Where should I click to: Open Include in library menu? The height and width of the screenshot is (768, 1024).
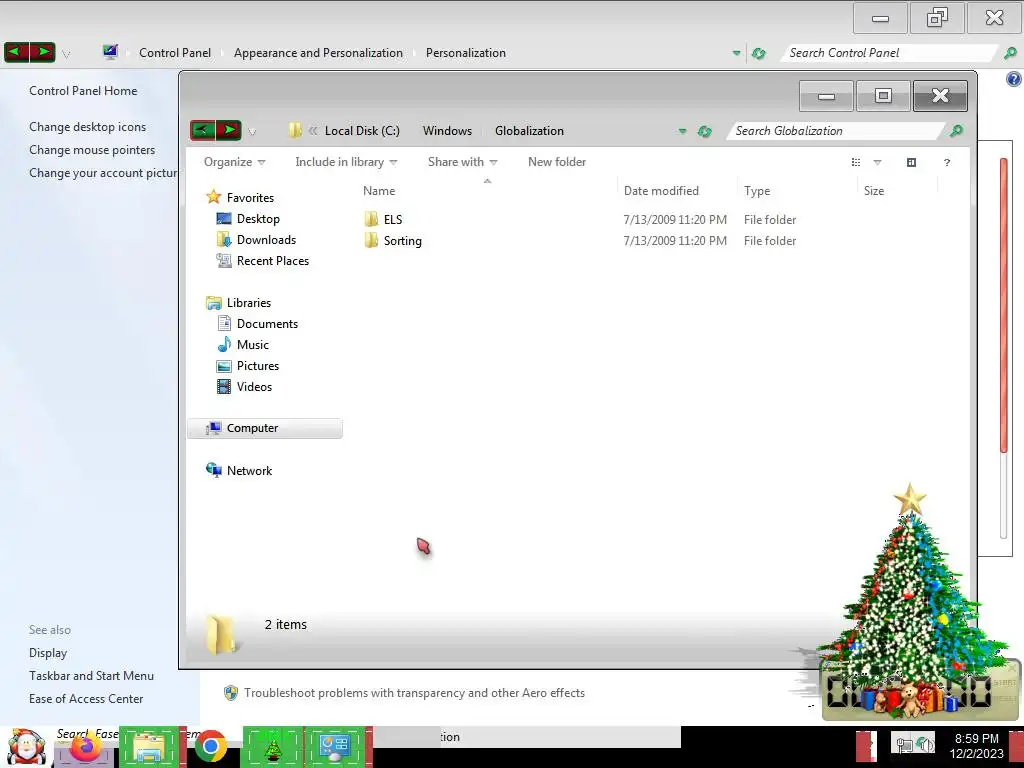click(x=346, y=162)
